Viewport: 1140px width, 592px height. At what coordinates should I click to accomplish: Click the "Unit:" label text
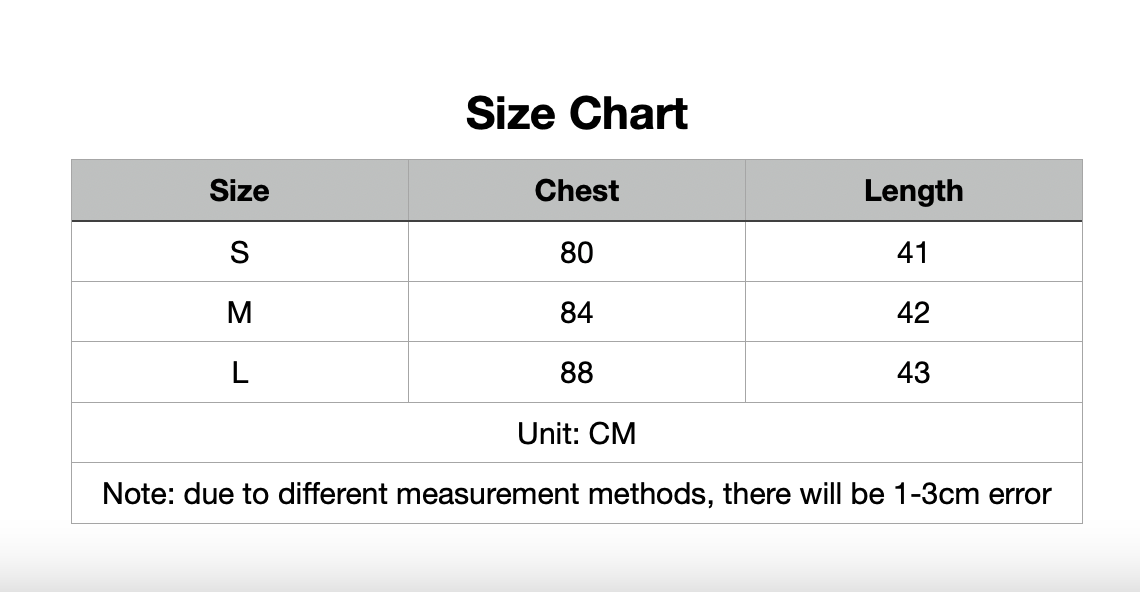(548, 434)
